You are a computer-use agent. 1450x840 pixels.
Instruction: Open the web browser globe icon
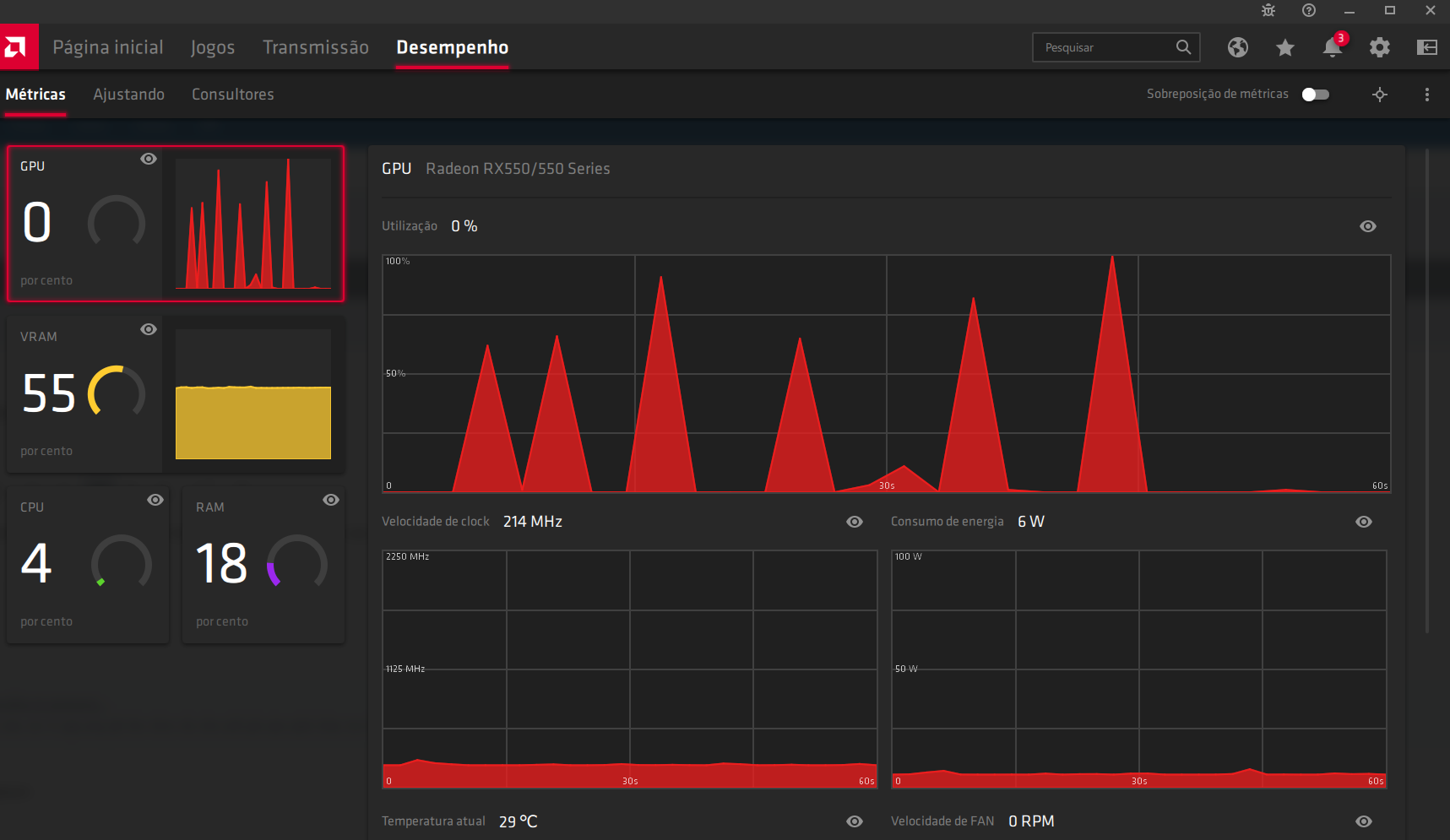pyautogui.click(x=1238, y=47)
